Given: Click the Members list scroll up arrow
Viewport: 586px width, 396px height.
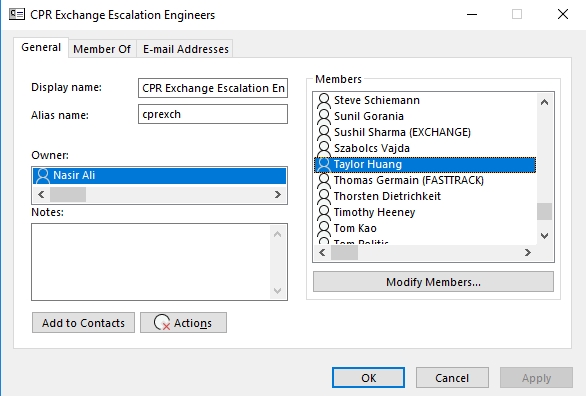Looking at the screenshot, I should pos(545,102).
